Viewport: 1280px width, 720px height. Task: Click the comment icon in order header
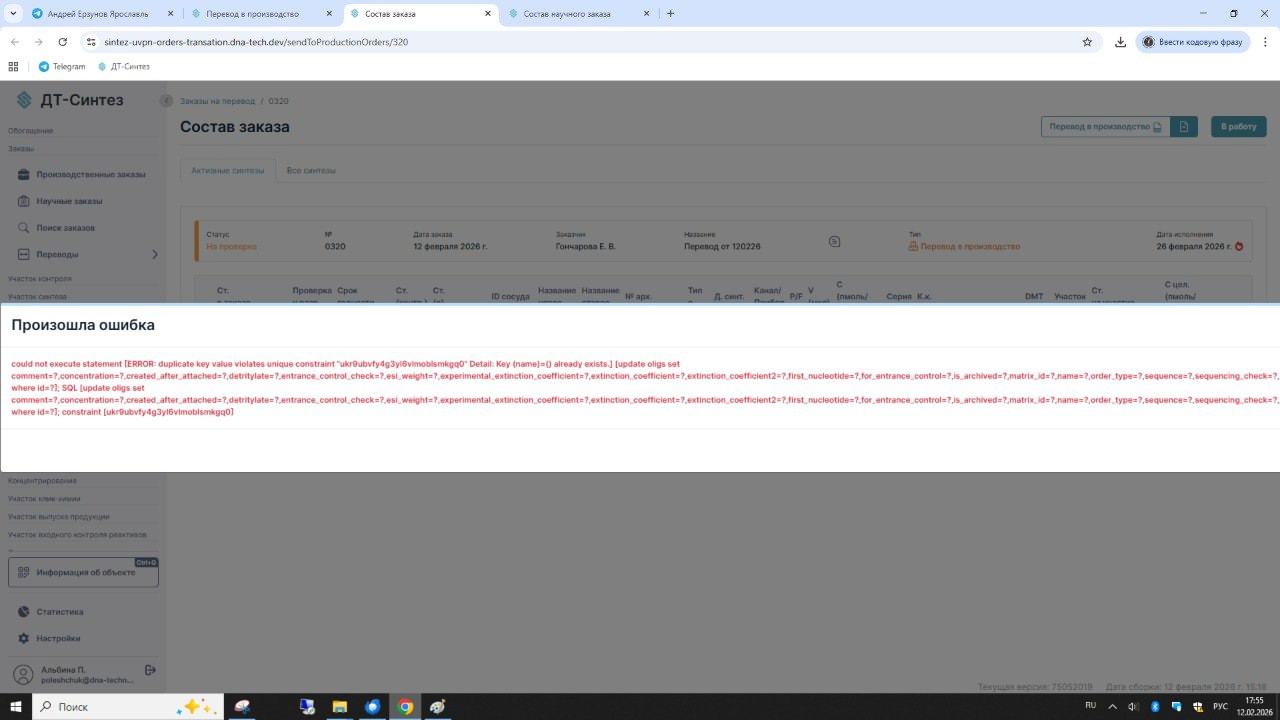[x=835, y=241]
